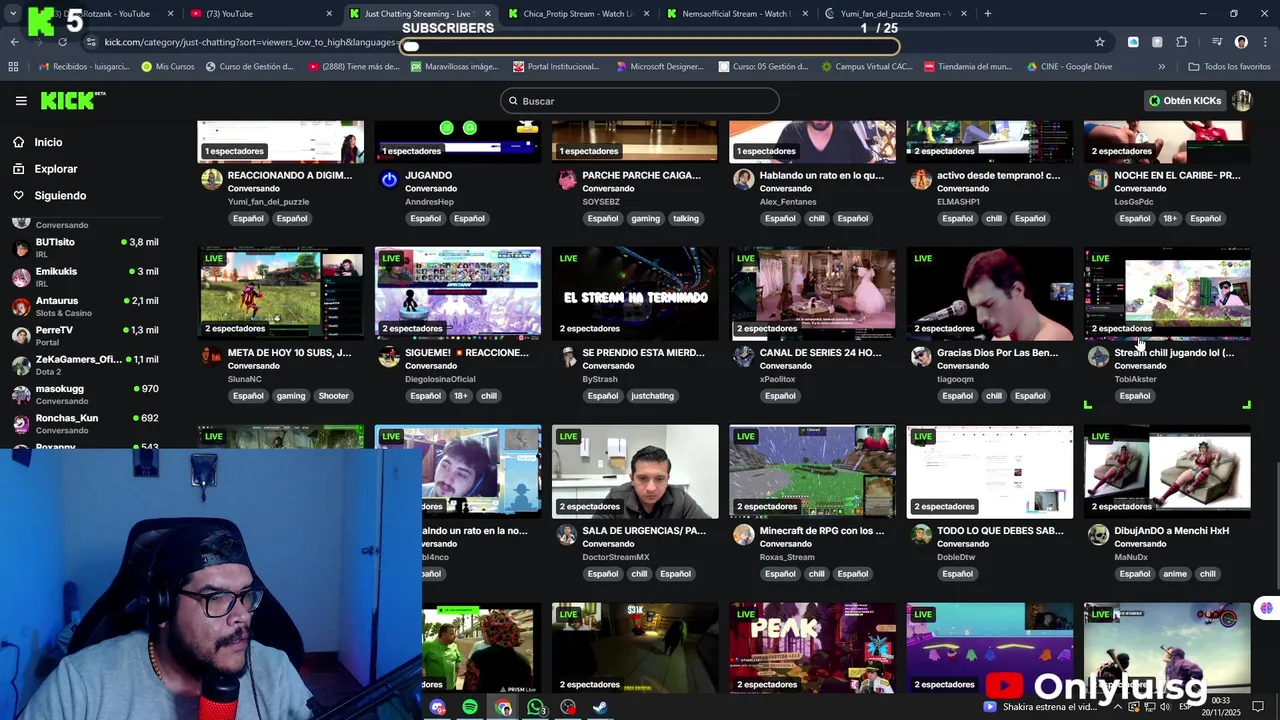Open a new browser tab

click(987, 14)
